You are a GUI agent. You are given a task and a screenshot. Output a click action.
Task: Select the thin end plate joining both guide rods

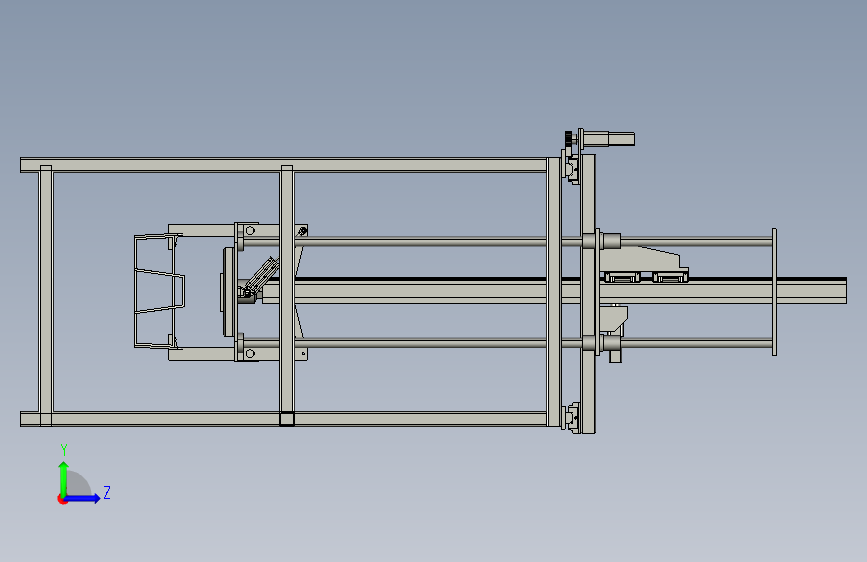click(x=774, y=292)
